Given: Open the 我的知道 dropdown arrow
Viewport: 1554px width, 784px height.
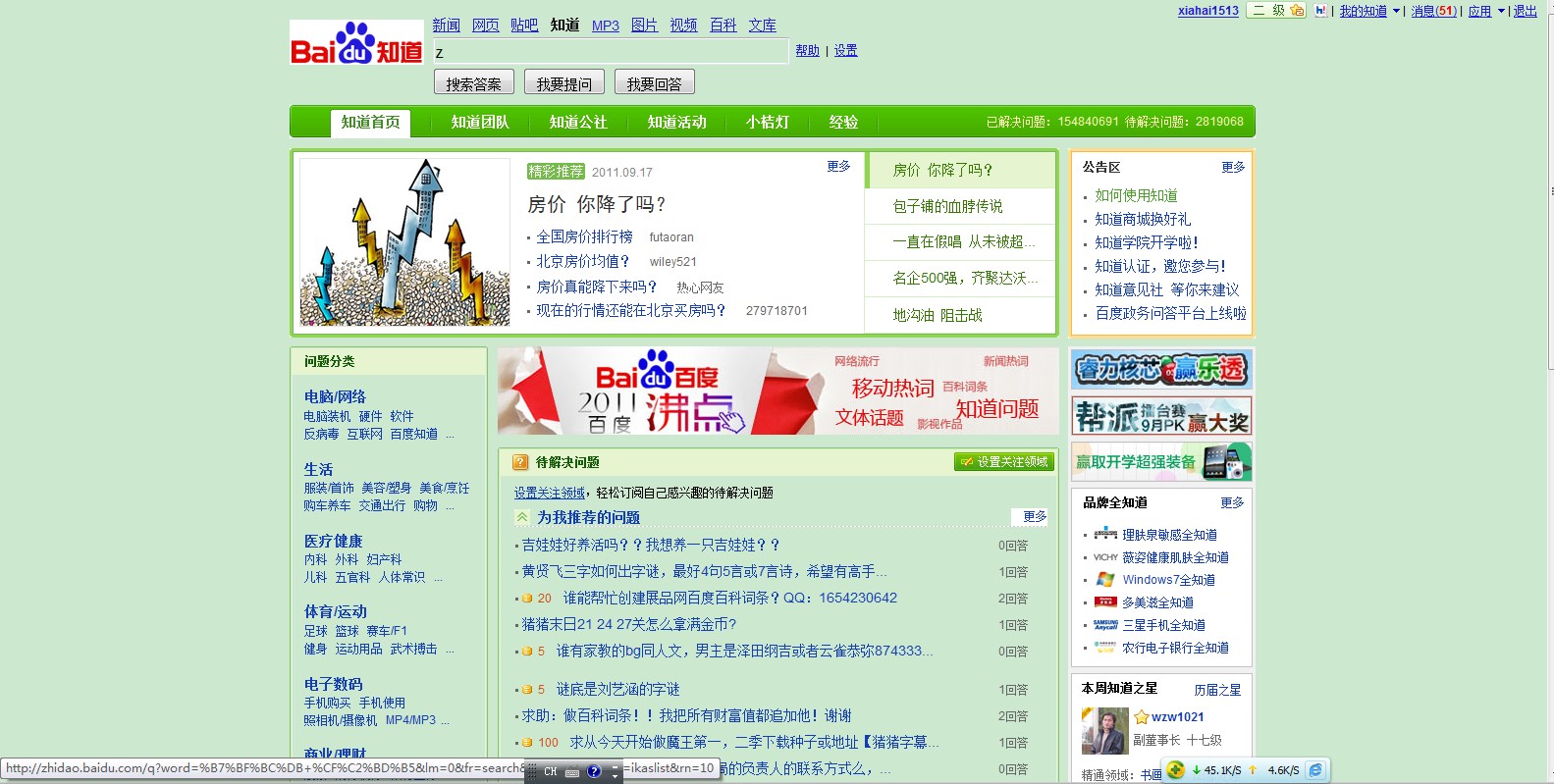Looking at the screenshot, I should 1396,12.
